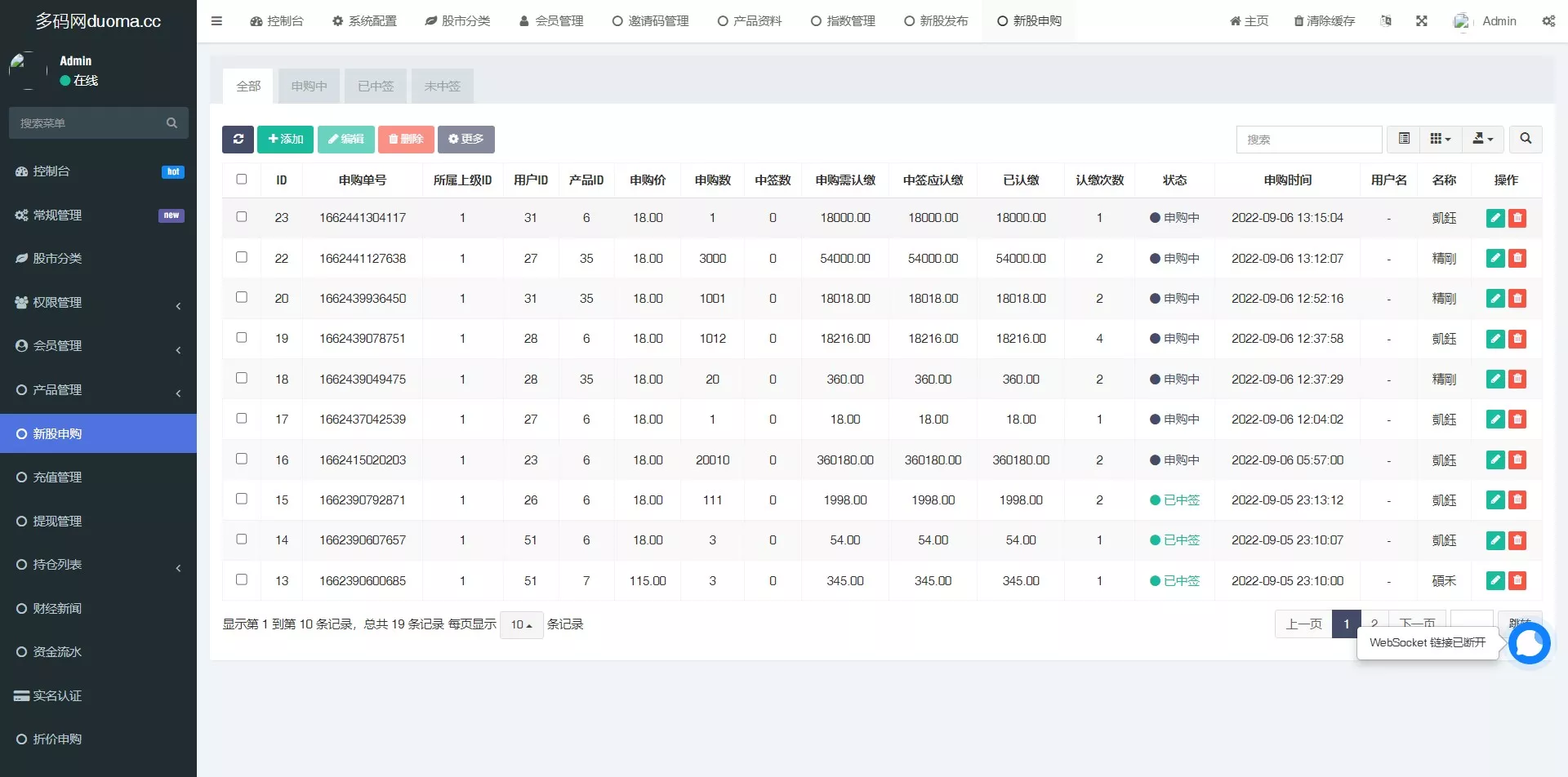Switch to the 已中签 tab
This screenshot has height=777, width=1568.
click(x=376, y=87)
